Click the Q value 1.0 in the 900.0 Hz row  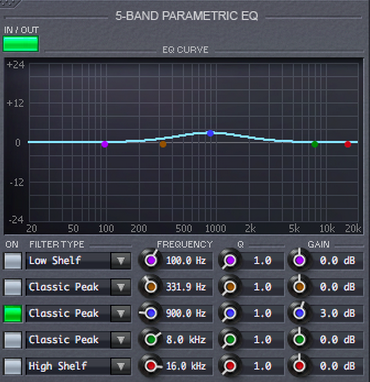coord(263,313)
